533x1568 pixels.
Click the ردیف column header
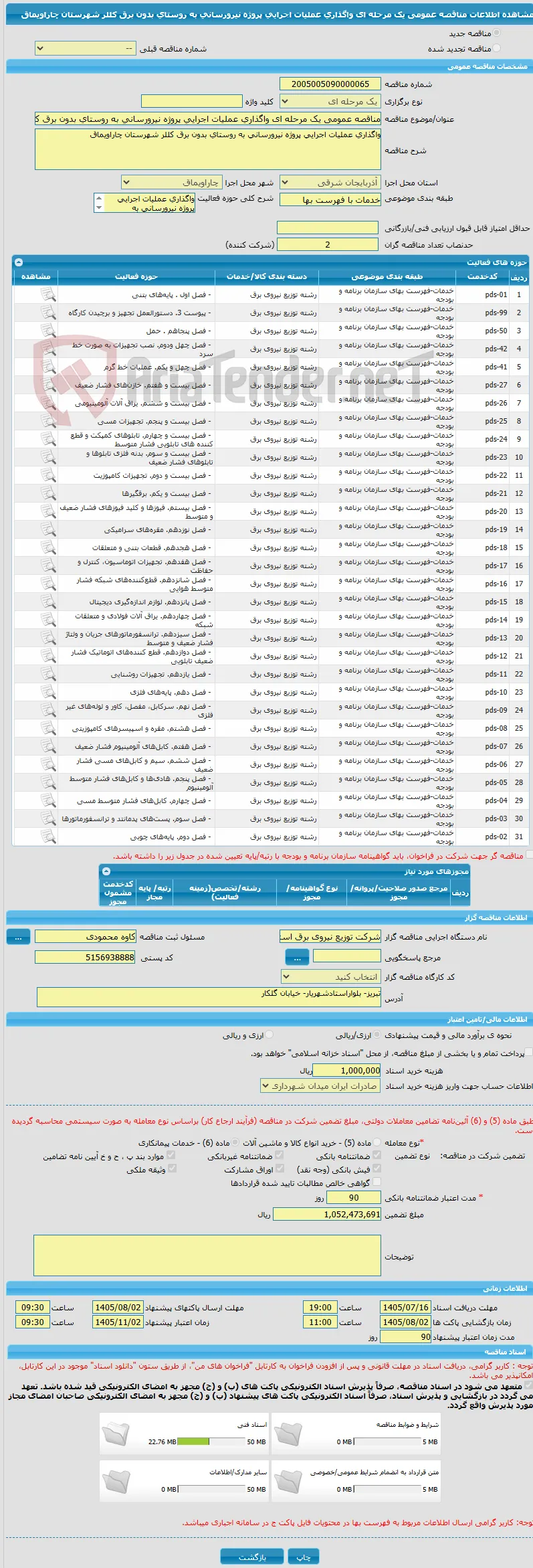tap(518, 276)
